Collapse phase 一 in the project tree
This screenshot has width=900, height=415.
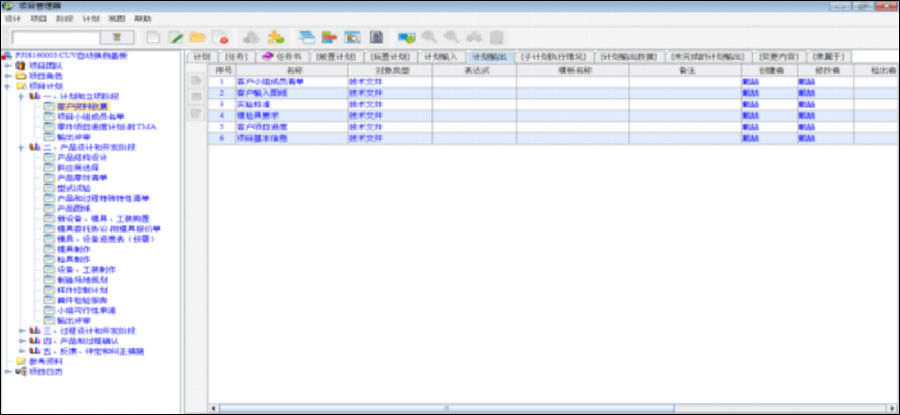click(x=21, y=96)
